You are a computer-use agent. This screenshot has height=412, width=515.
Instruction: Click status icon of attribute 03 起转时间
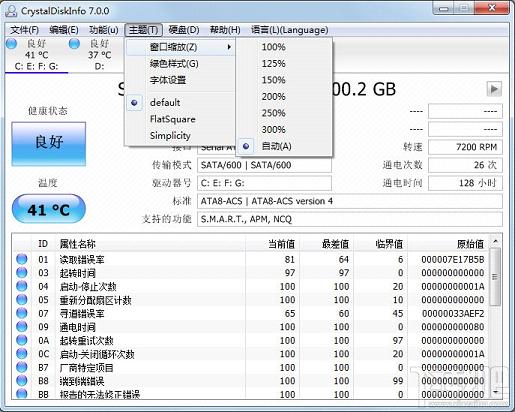pyautogui.click(x=22, y=273)
